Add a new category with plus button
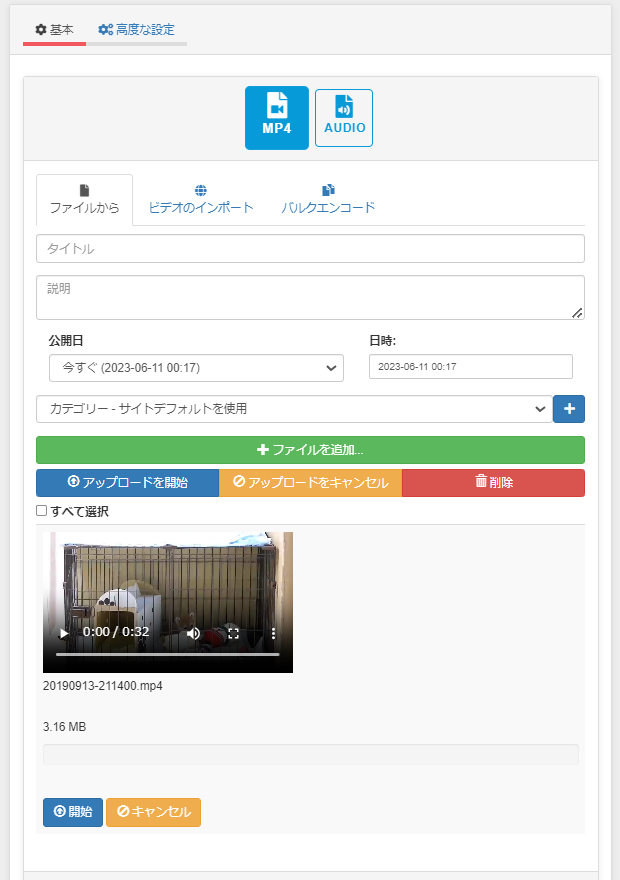The width and height of the screenshot is (620, 880). (x=569, y=409)
